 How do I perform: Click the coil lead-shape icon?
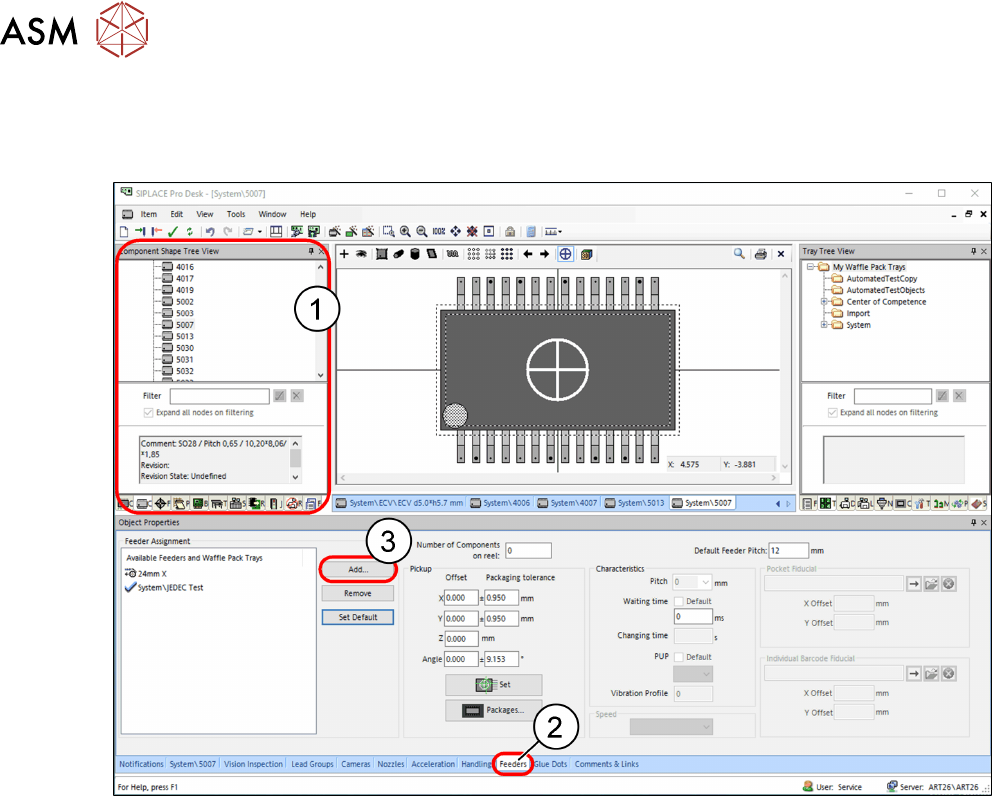[x=452, y=254]
